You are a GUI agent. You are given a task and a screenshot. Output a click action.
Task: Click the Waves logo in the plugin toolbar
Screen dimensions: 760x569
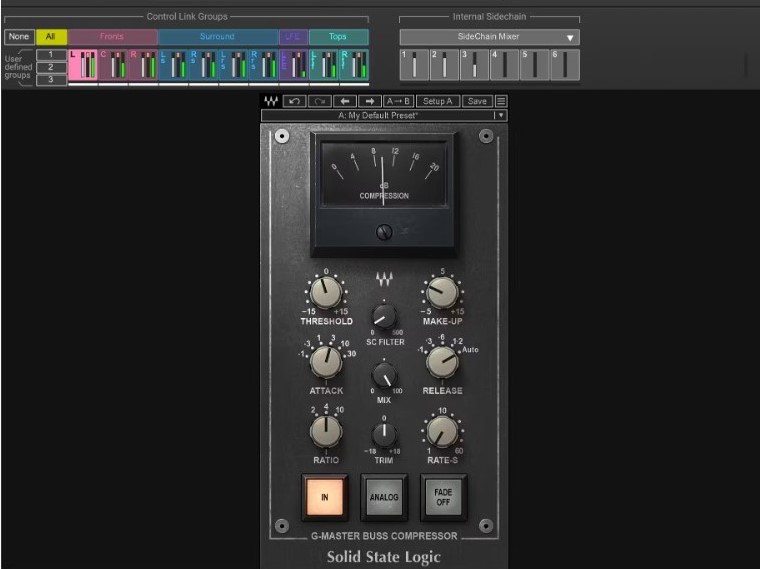point(271,101)
